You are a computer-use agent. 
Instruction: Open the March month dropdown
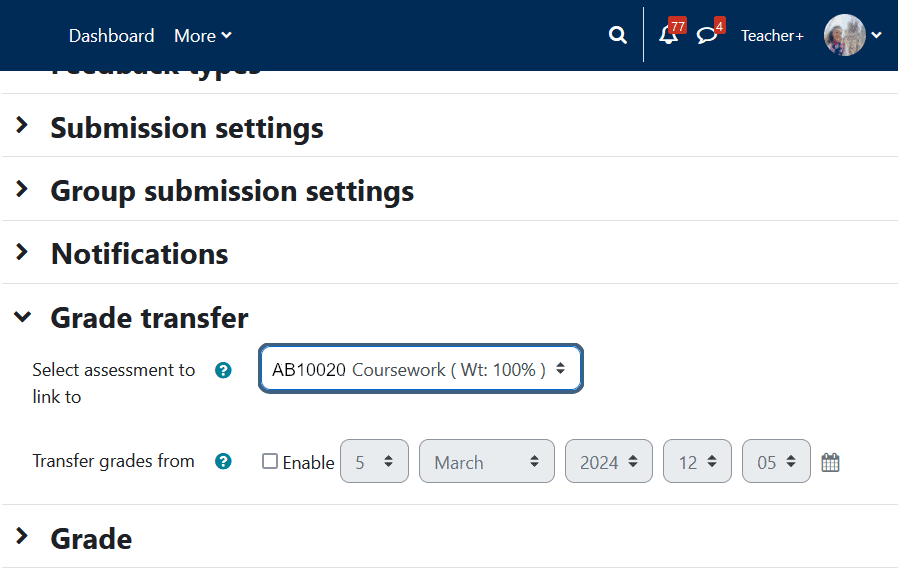486,462
